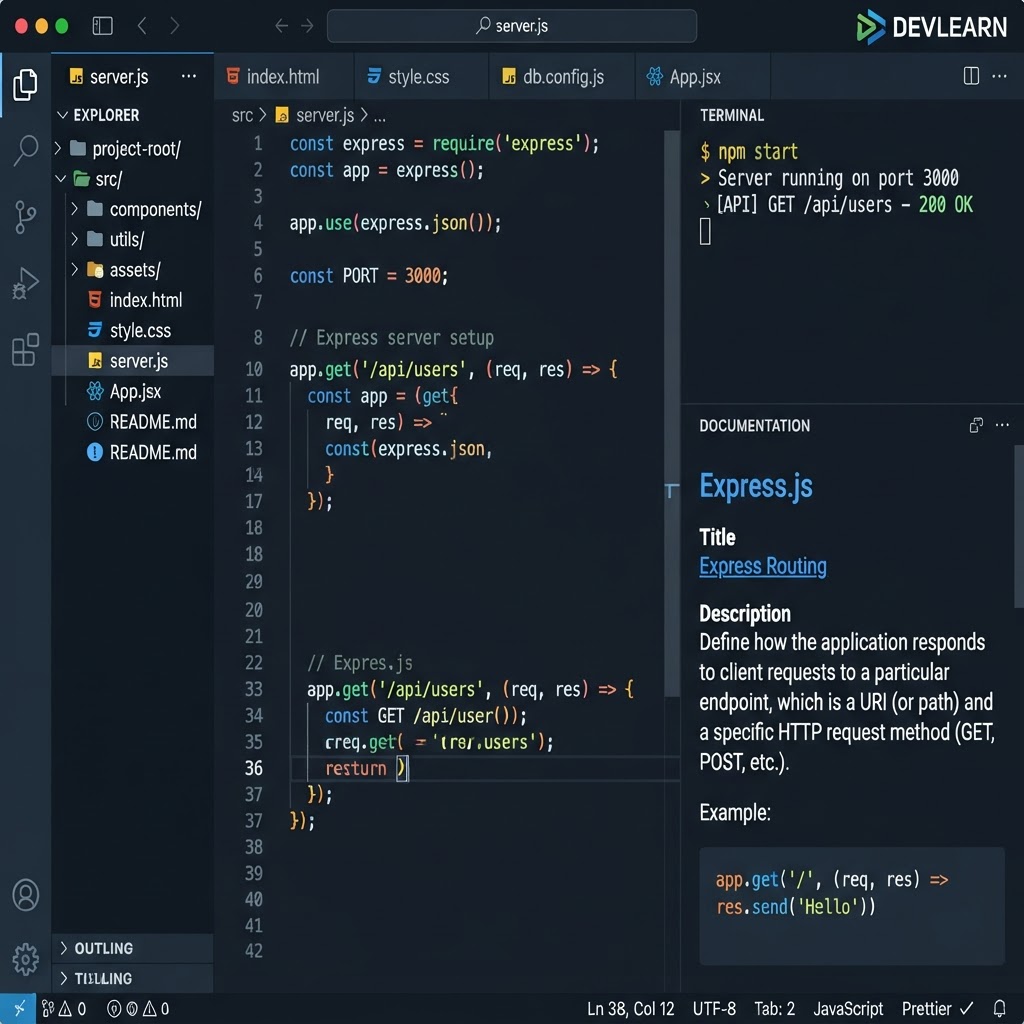Click the TERMINAL panel header
The height and width of the screenshot is (1024, 1024).
coord(731,116)
